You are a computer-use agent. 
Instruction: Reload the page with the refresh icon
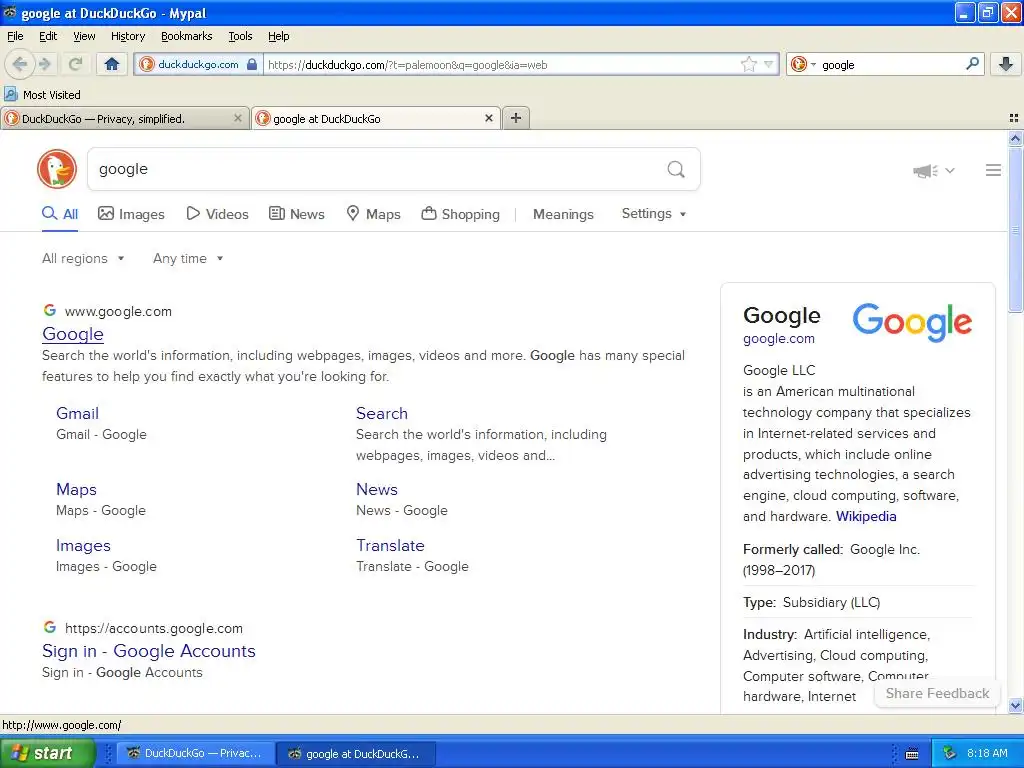pyautogui.click(x=75, y=64)
